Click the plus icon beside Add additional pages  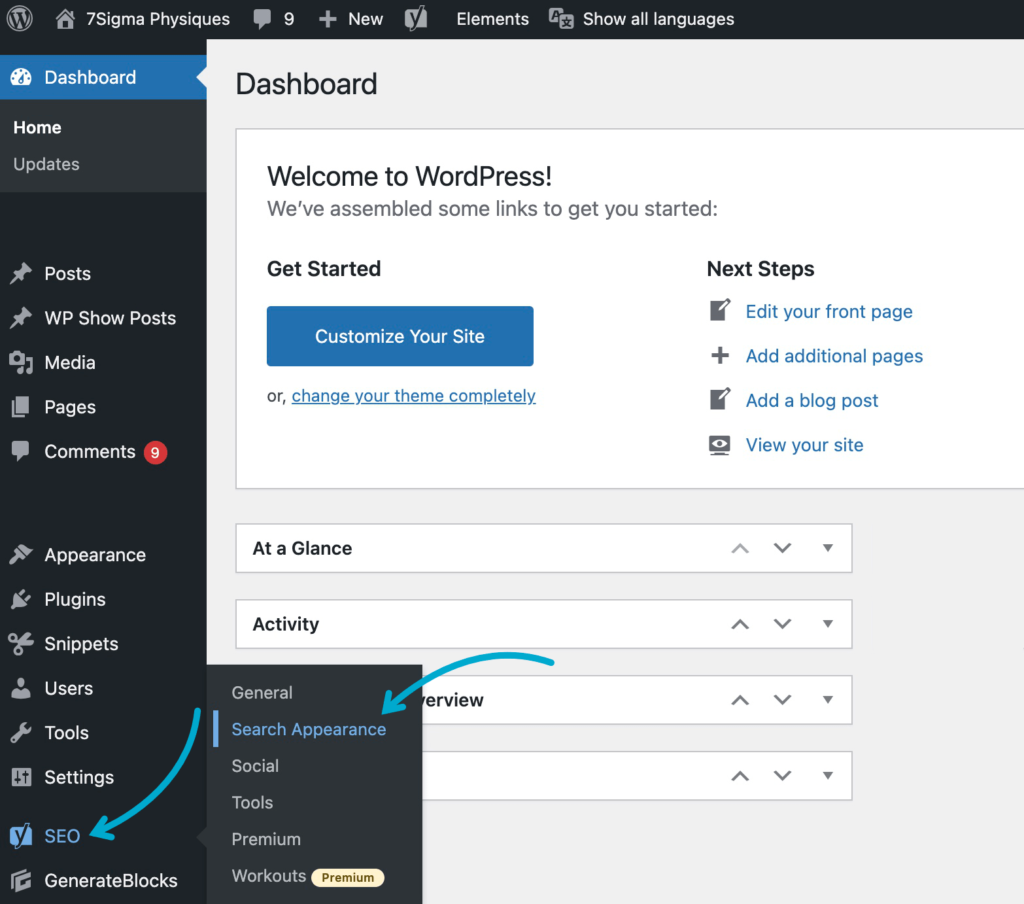click(720, 355)
